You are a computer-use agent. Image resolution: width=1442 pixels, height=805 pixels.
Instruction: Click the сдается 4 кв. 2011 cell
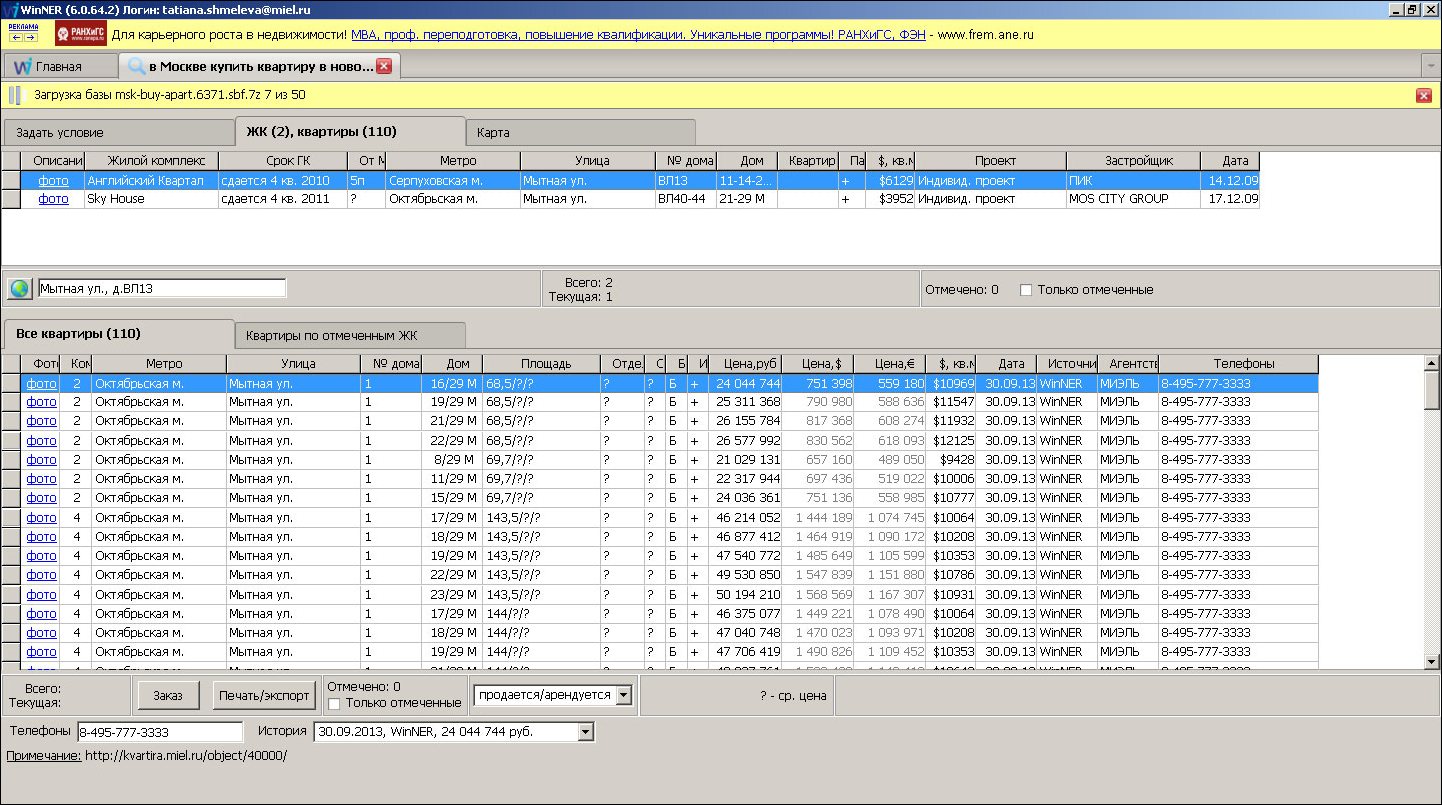pos(283,199)
